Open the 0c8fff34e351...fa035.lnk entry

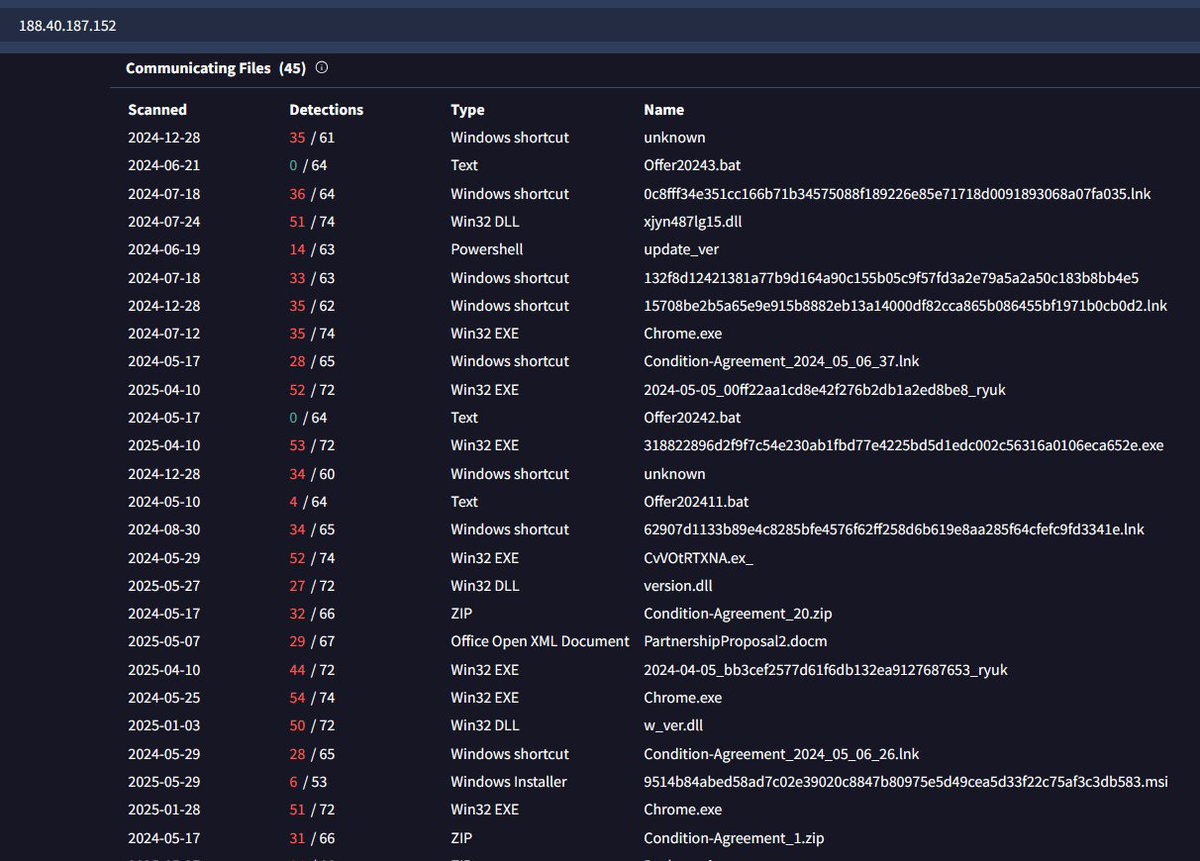point(897,194)
